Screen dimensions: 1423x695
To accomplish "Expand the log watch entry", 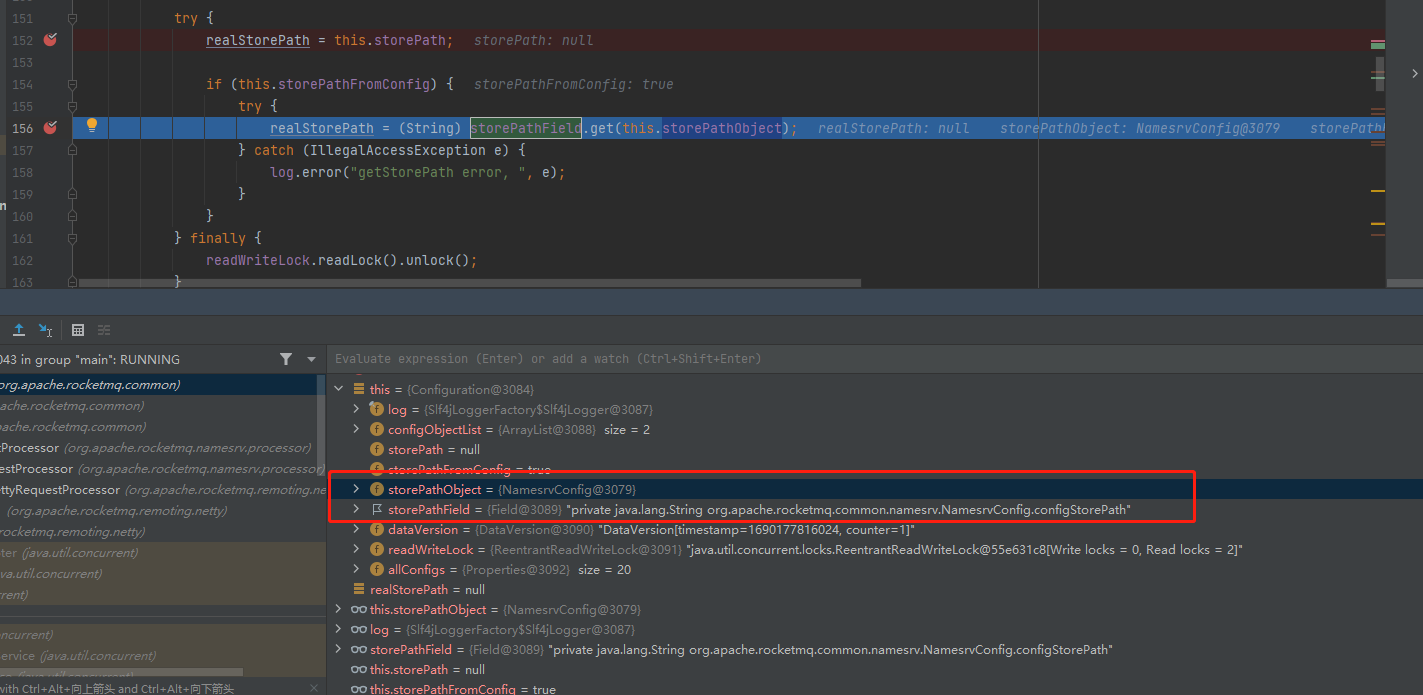I will coord(339,629).
